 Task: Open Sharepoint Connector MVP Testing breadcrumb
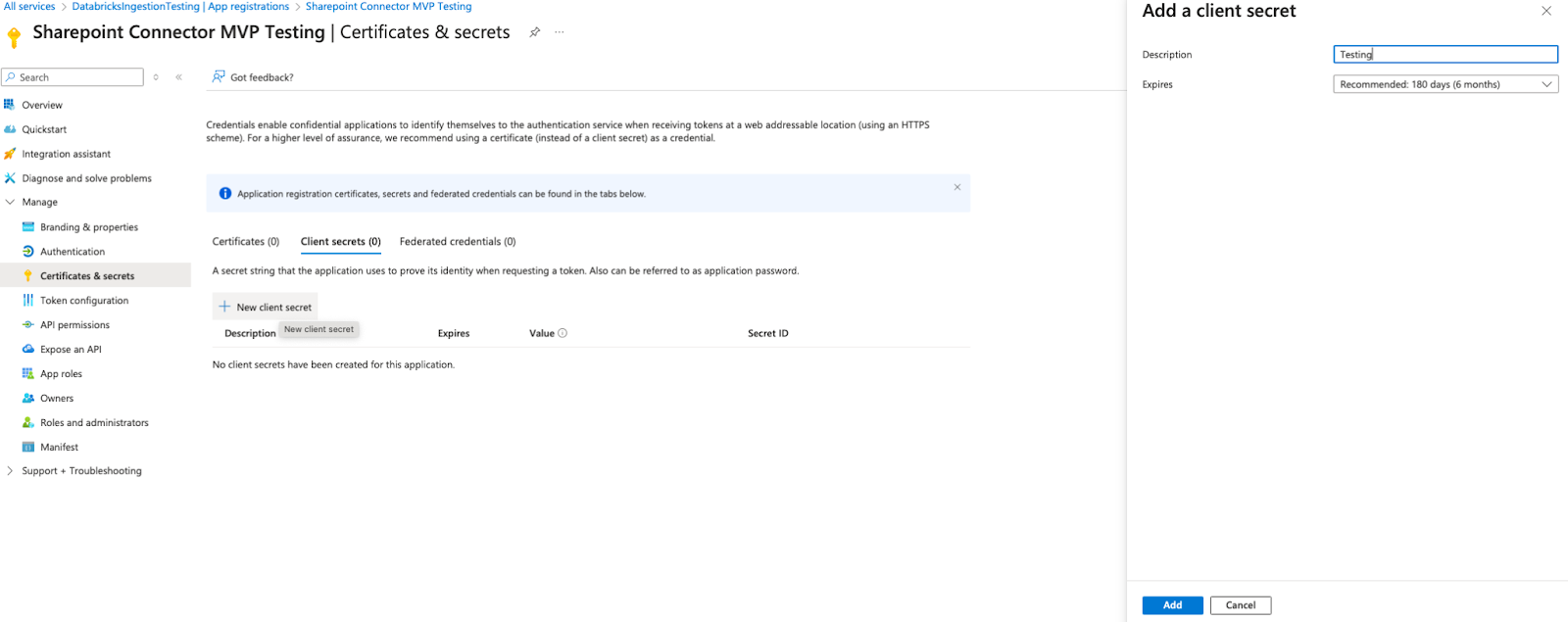[388, 6]
